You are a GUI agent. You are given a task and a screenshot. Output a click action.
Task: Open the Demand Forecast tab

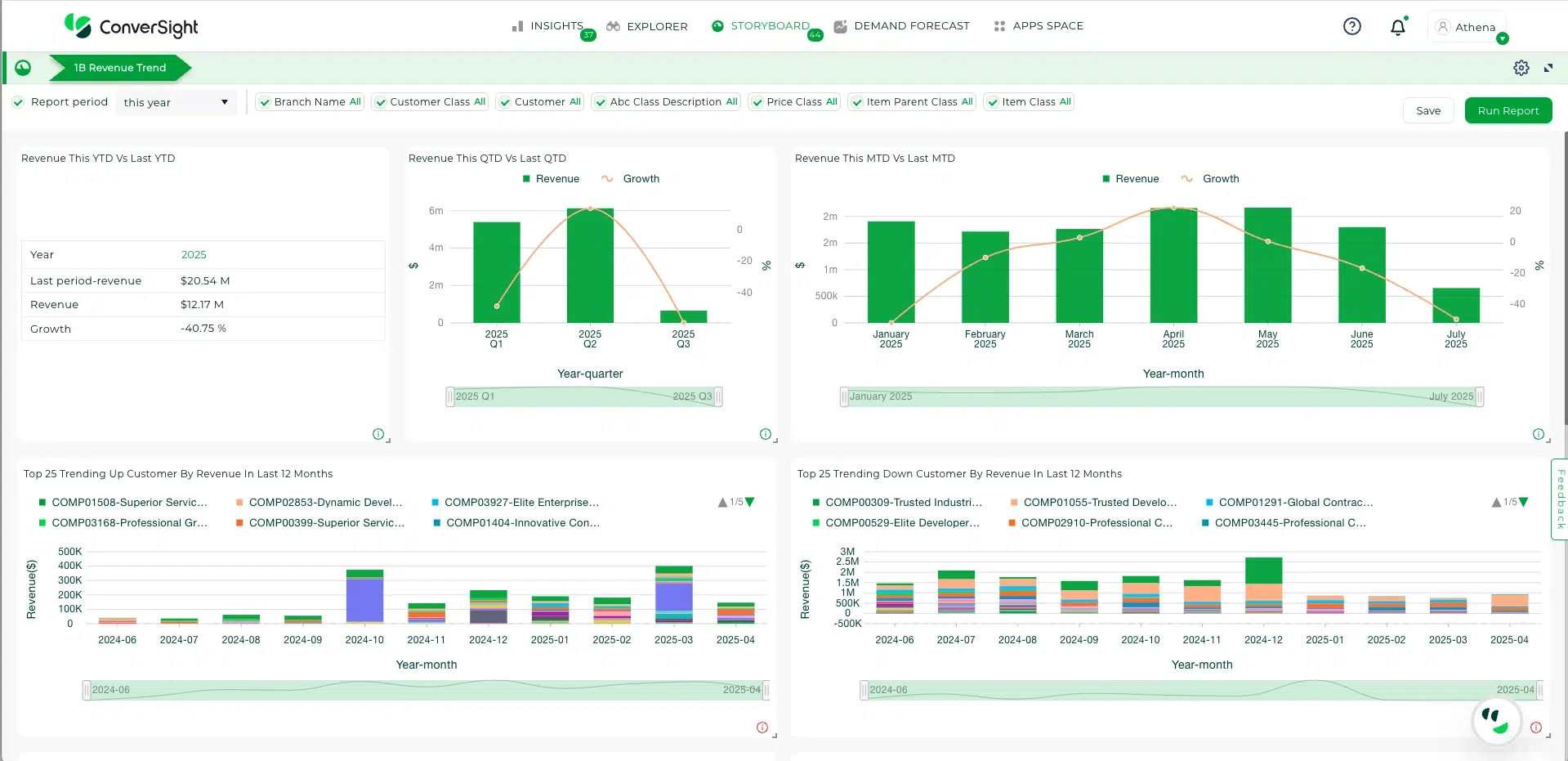tap(901, 26)
